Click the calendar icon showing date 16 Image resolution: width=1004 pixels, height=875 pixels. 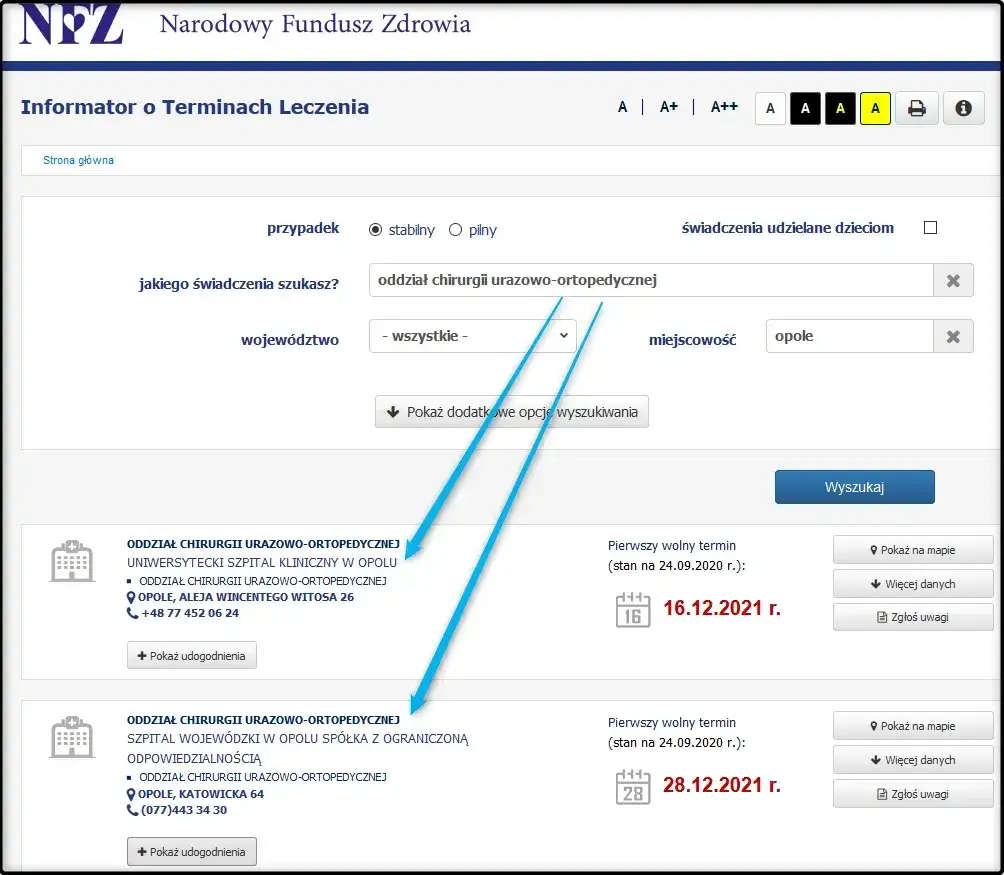pos(634,608)
